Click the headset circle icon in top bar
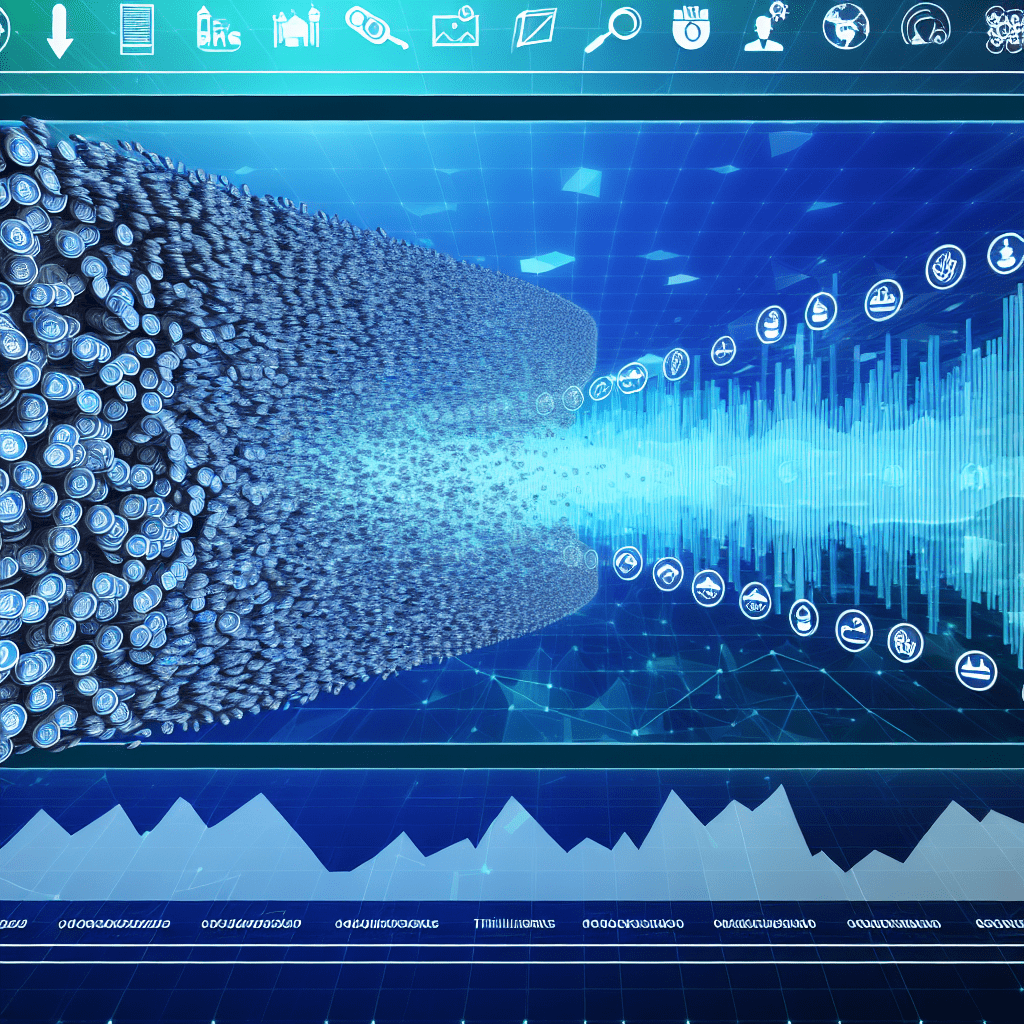 [926, 27]
